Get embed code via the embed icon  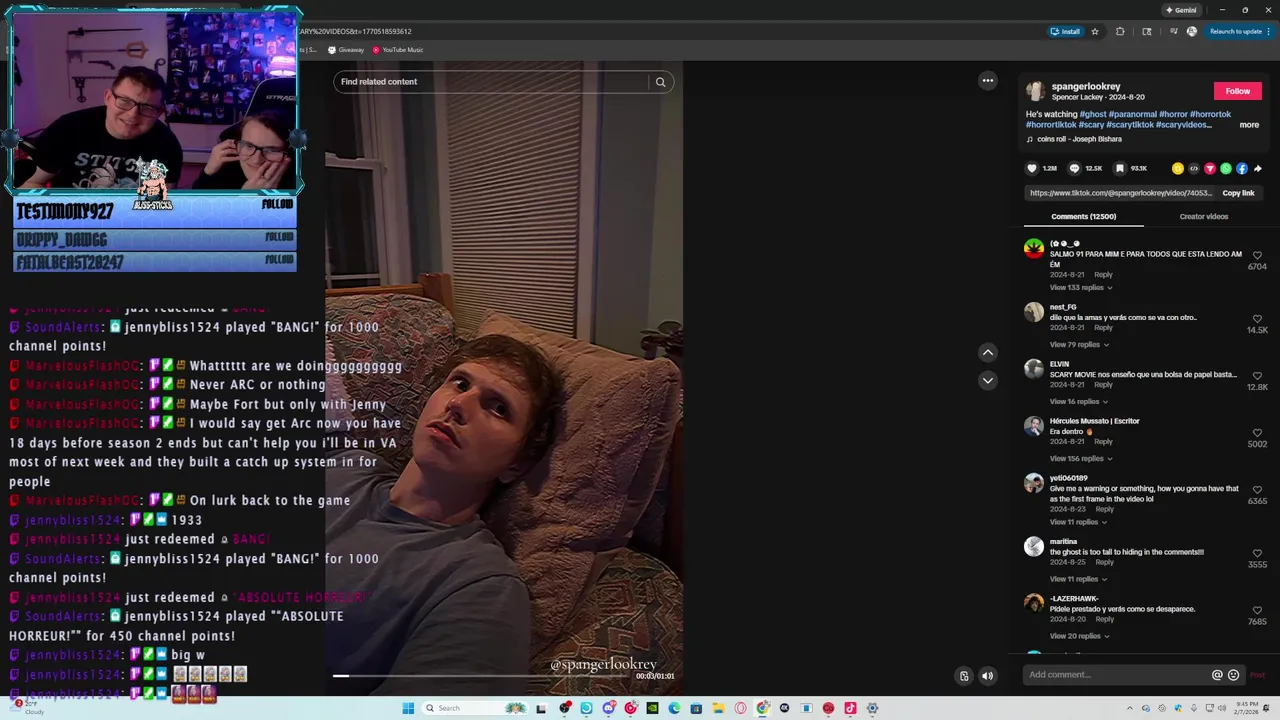[x=1193, y=168]
